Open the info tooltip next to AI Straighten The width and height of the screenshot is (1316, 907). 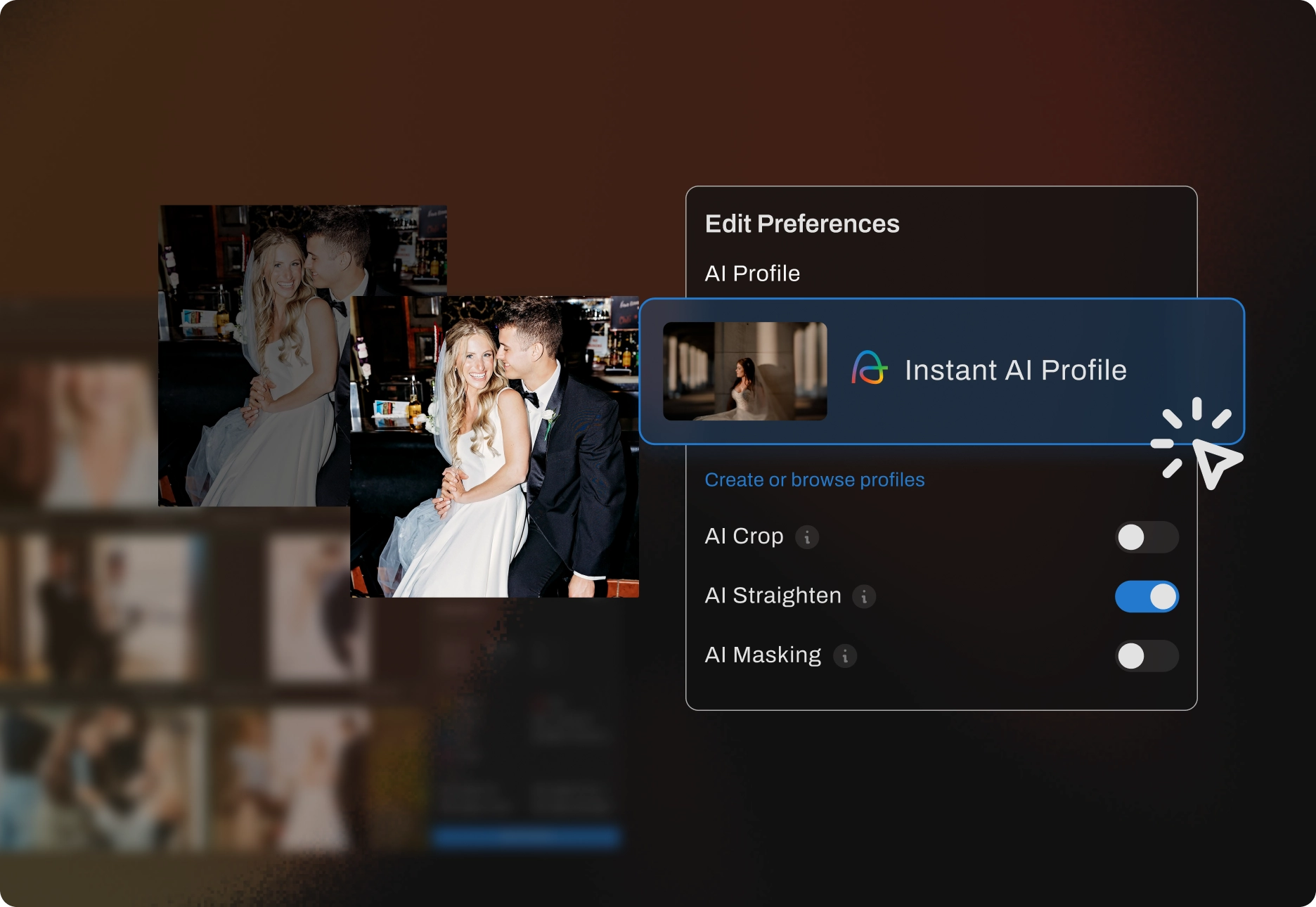pyautogui.click(x=865, y=596)
